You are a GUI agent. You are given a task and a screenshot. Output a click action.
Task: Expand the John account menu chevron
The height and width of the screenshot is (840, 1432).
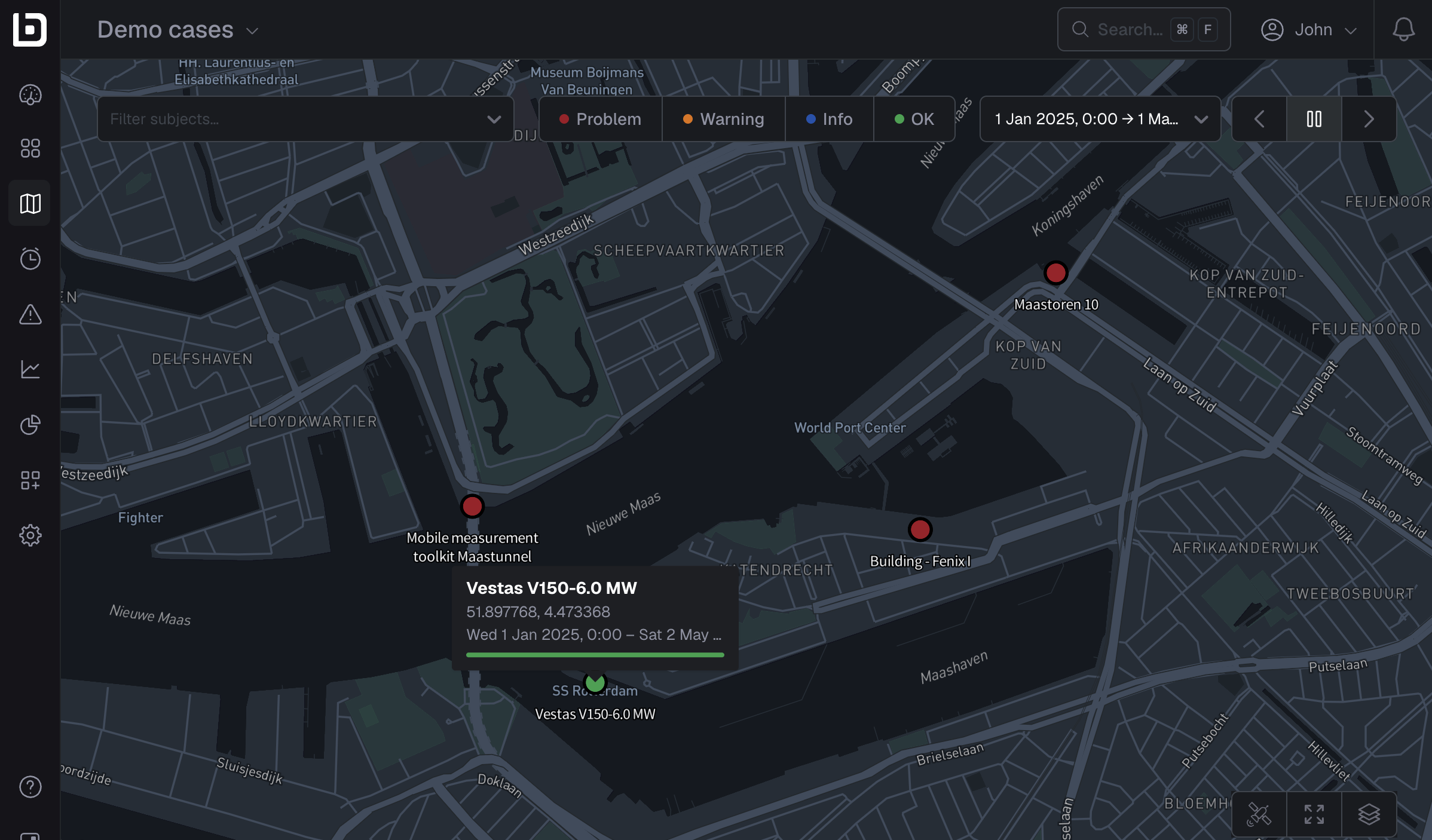coord(1351,30)
